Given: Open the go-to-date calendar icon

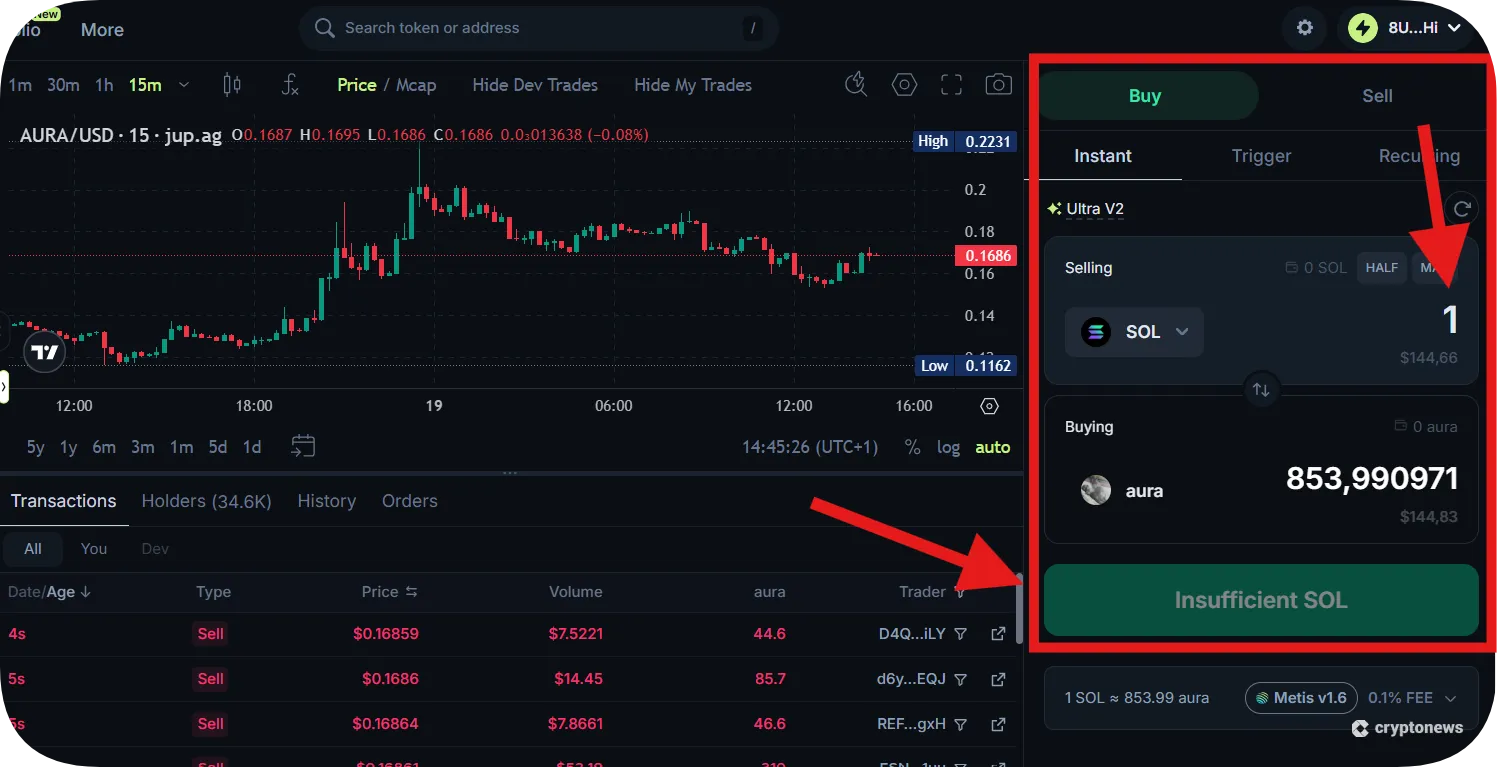Looking at the screenshot, I should [x=303, y=449].
